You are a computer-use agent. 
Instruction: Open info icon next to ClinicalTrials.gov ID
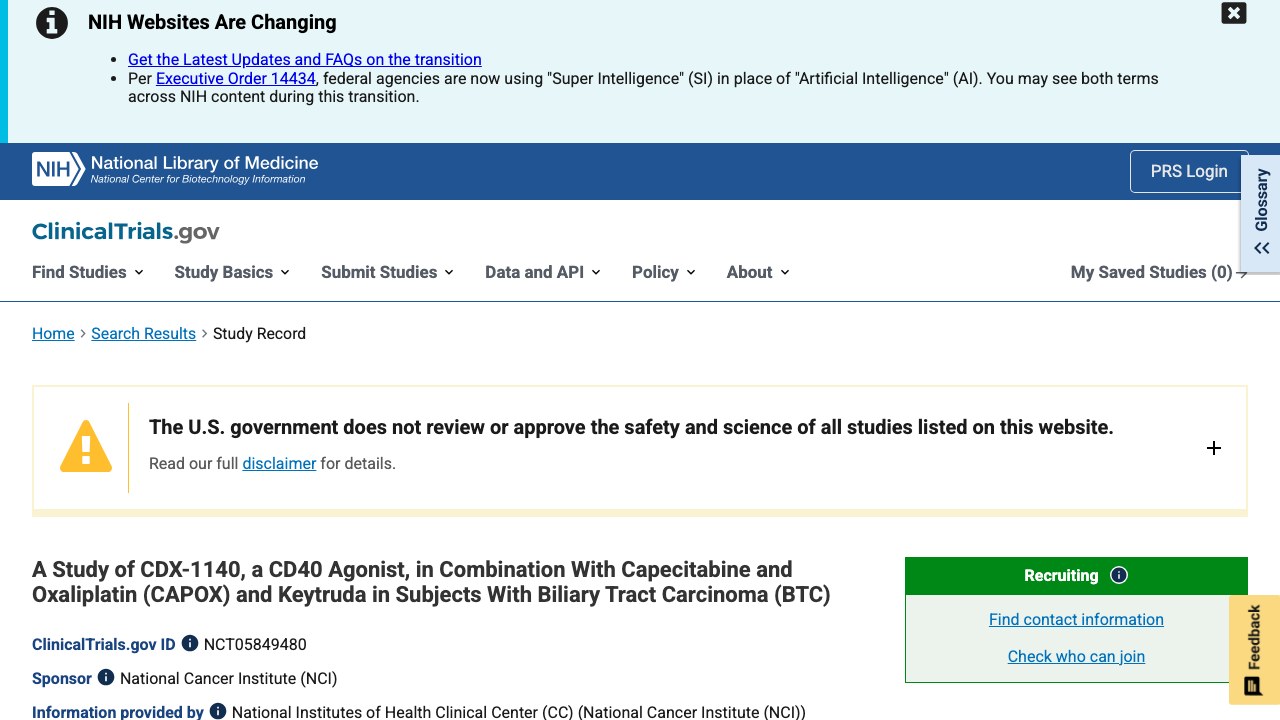click(190, 644)
